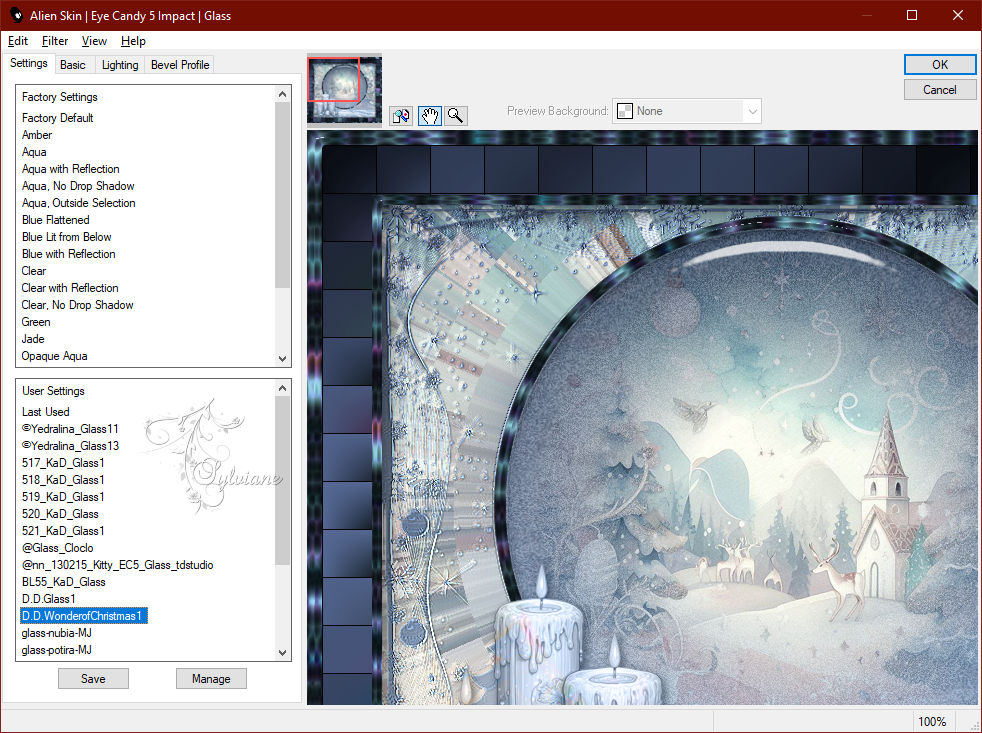Screen dimensions: 982x733
Task: Select ©Yedralina_Glass11 user setting
Action: [x=70, y=429]
